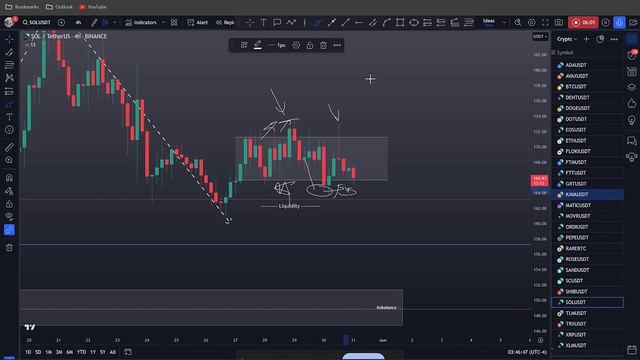640x360 pixels.
Task: Open more options in floating toolbar
Action: tap(337, 45)
